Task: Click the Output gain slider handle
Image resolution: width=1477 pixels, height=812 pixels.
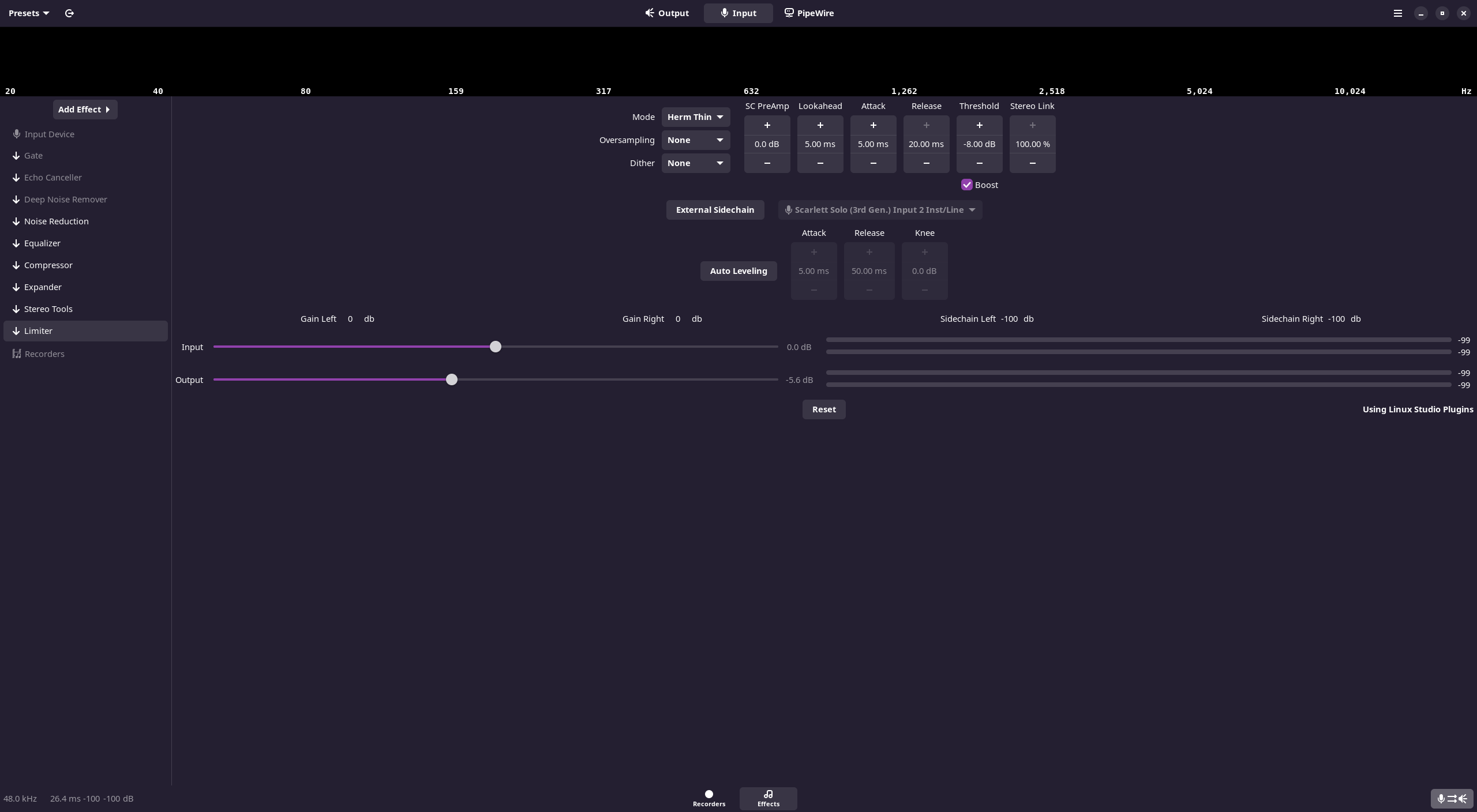Action: coord(452,379)
